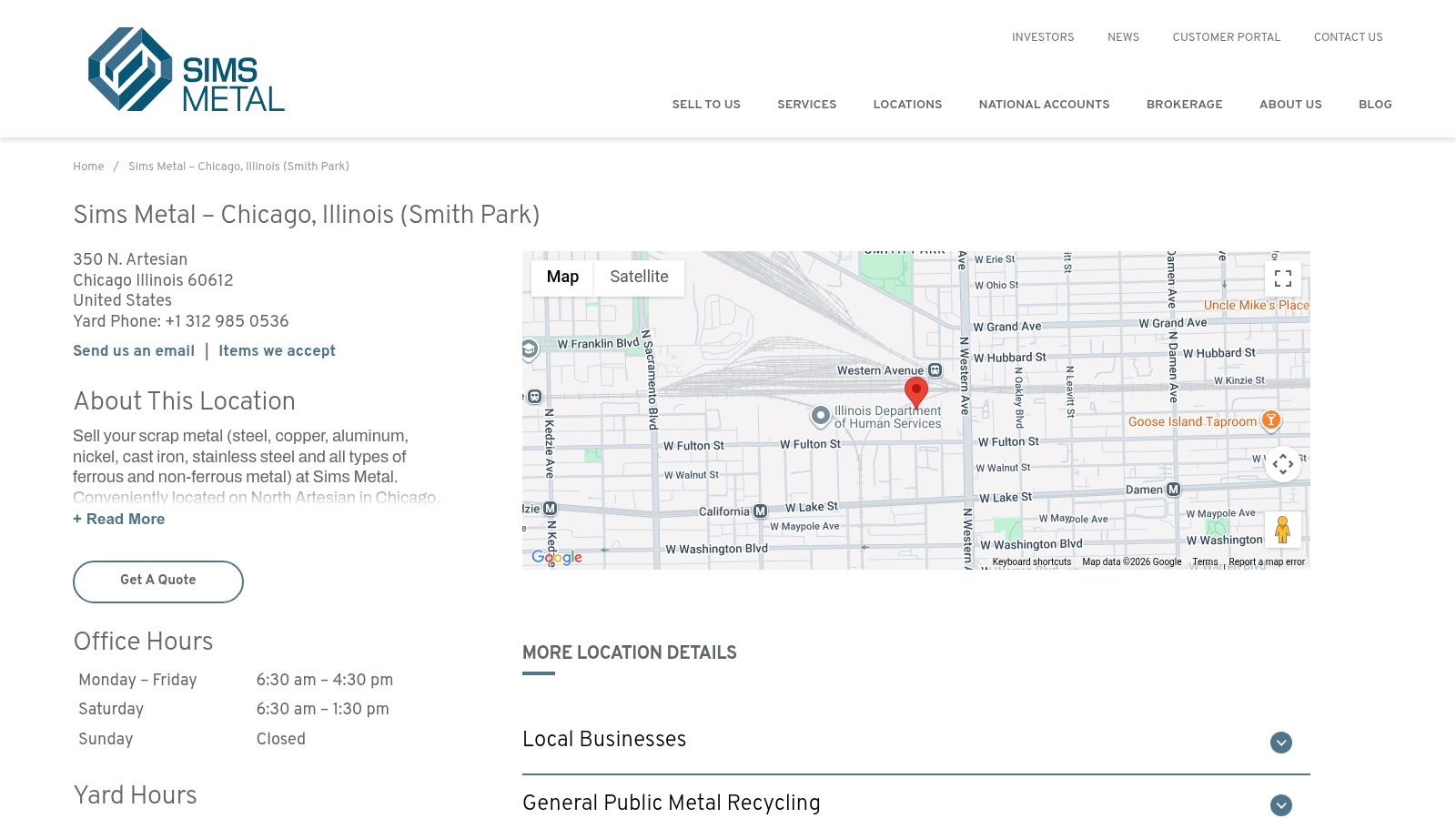This screenshot has width=1456, height=819.
Task: Click the MORE LOCATION DETAILS heading
Action: pos(629,653)
